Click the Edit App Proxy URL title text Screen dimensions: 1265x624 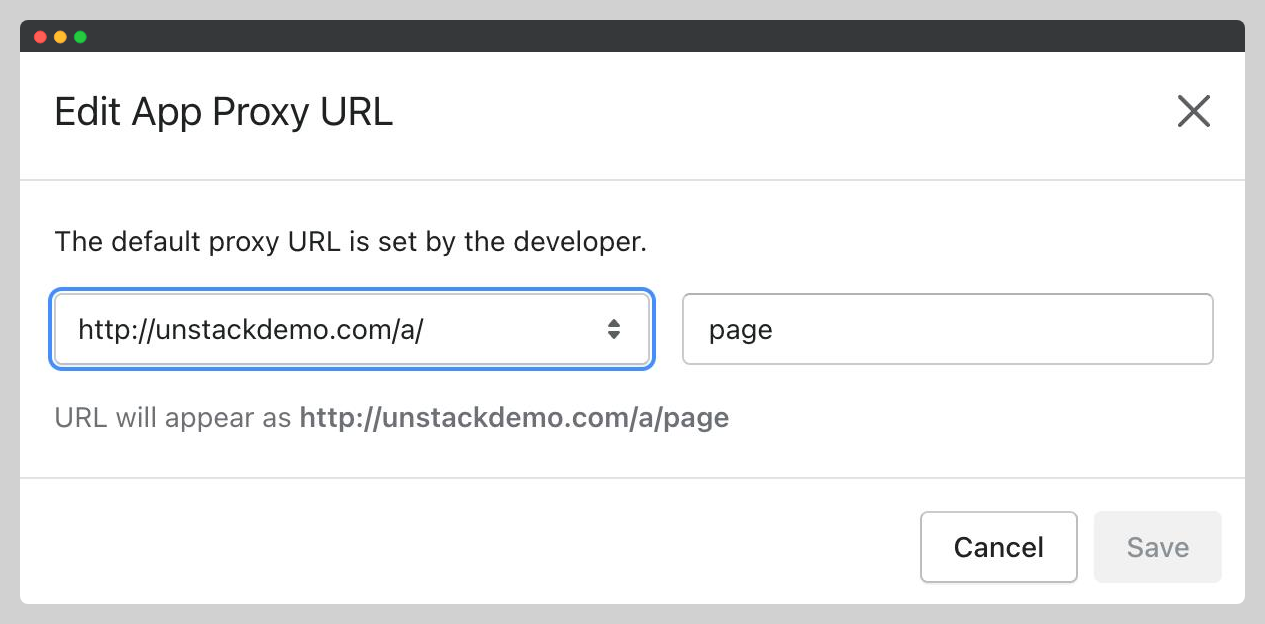pyautogui.click(x=222, y=112)
